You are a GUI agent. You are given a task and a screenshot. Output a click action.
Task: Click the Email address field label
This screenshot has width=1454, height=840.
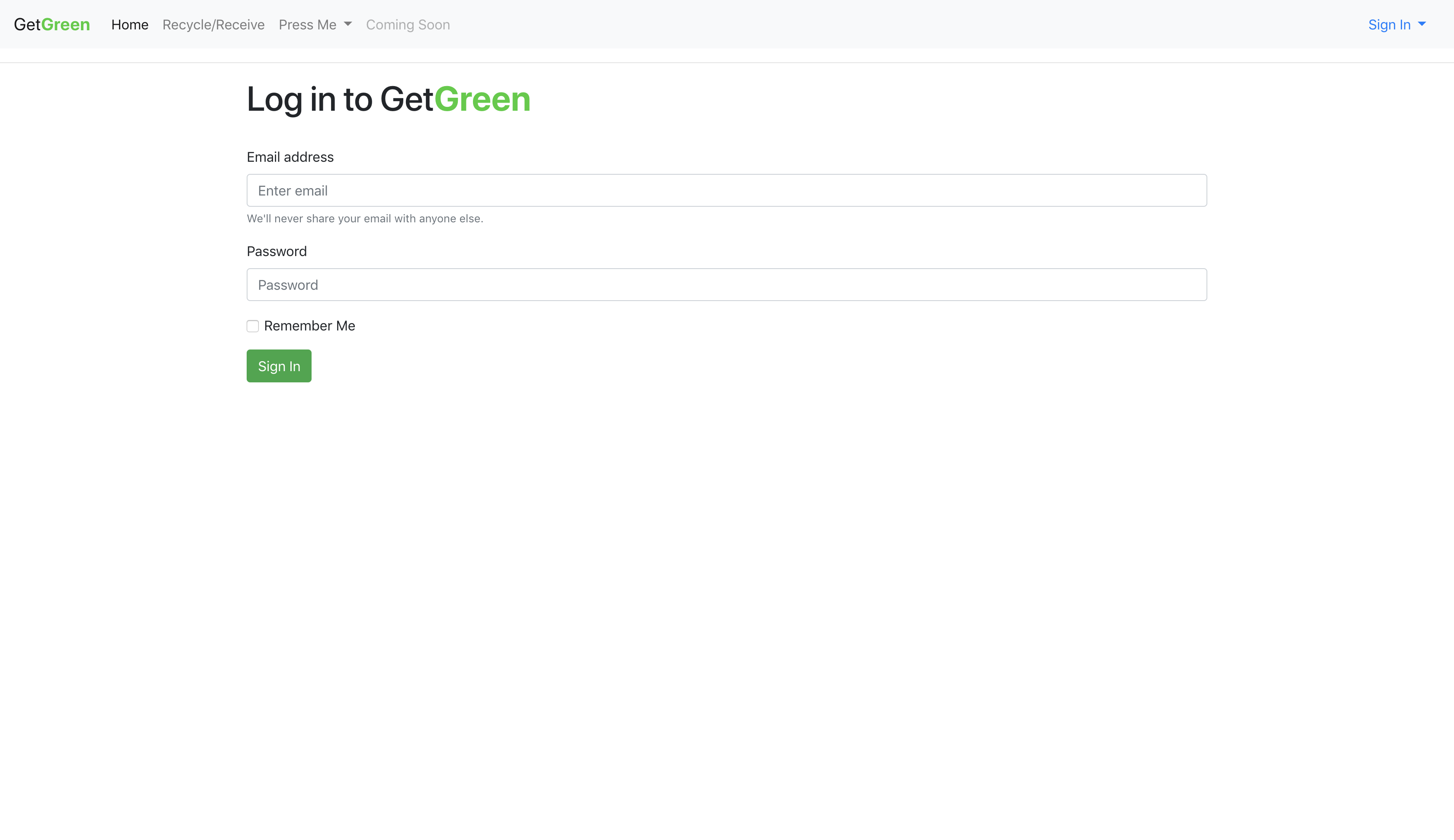(x=290, y=157)
